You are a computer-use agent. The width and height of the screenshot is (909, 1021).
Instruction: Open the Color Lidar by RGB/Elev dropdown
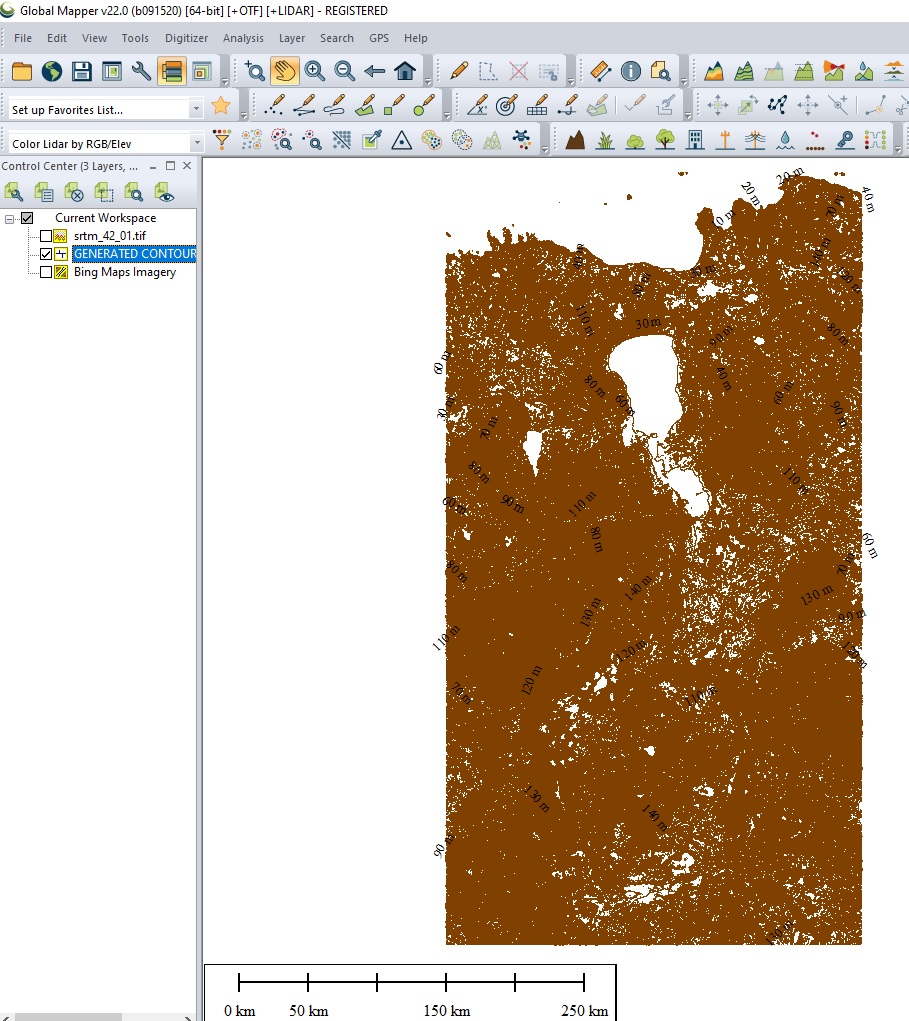coord(195,144)
